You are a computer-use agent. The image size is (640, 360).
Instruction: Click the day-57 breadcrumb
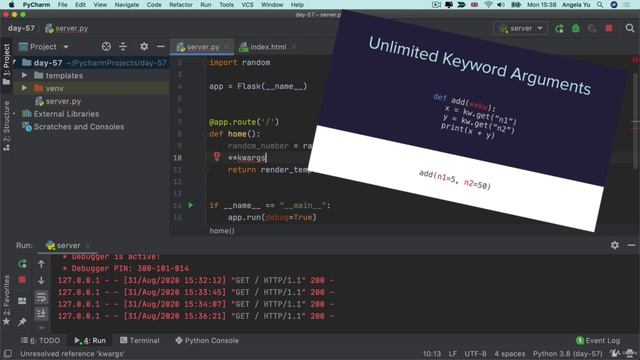(x=21, y=29)
